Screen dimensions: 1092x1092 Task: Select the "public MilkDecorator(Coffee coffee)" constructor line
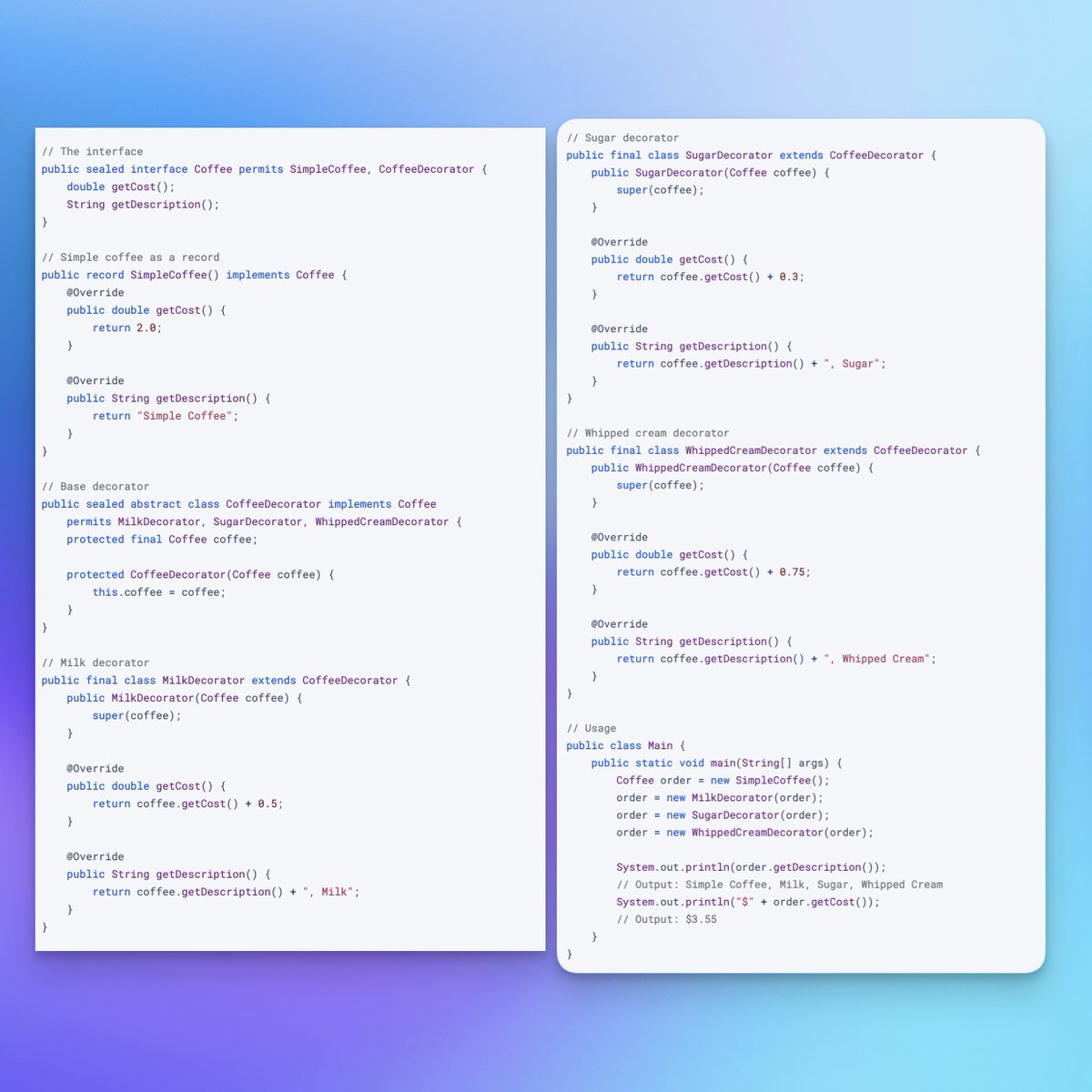[x=184, y=698]
